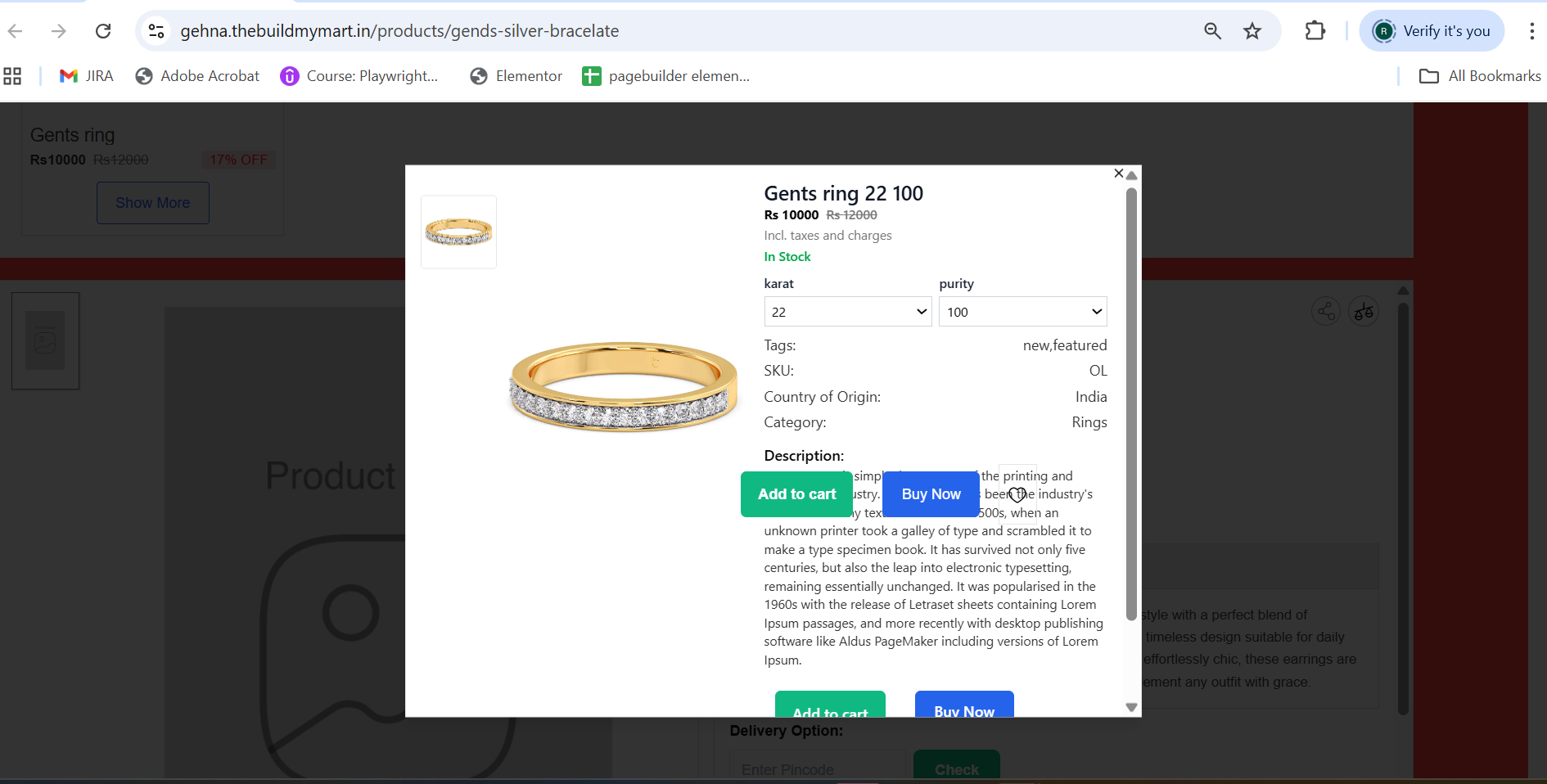Image resolution: width=1547 pixels, height=784 pixels.
Task: Focus the address bar URL
Action: (x=399, y=31)
